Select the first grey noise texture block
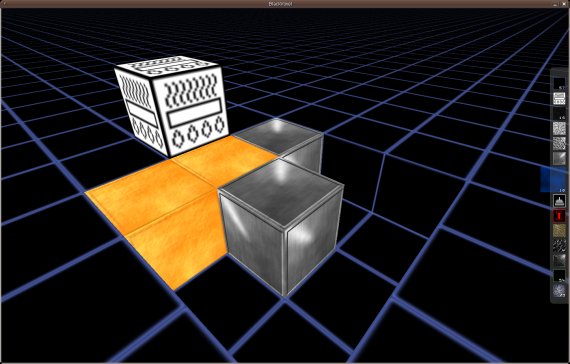Image resolution: width=570 pixels, height=364 pixels. point(559,128)
